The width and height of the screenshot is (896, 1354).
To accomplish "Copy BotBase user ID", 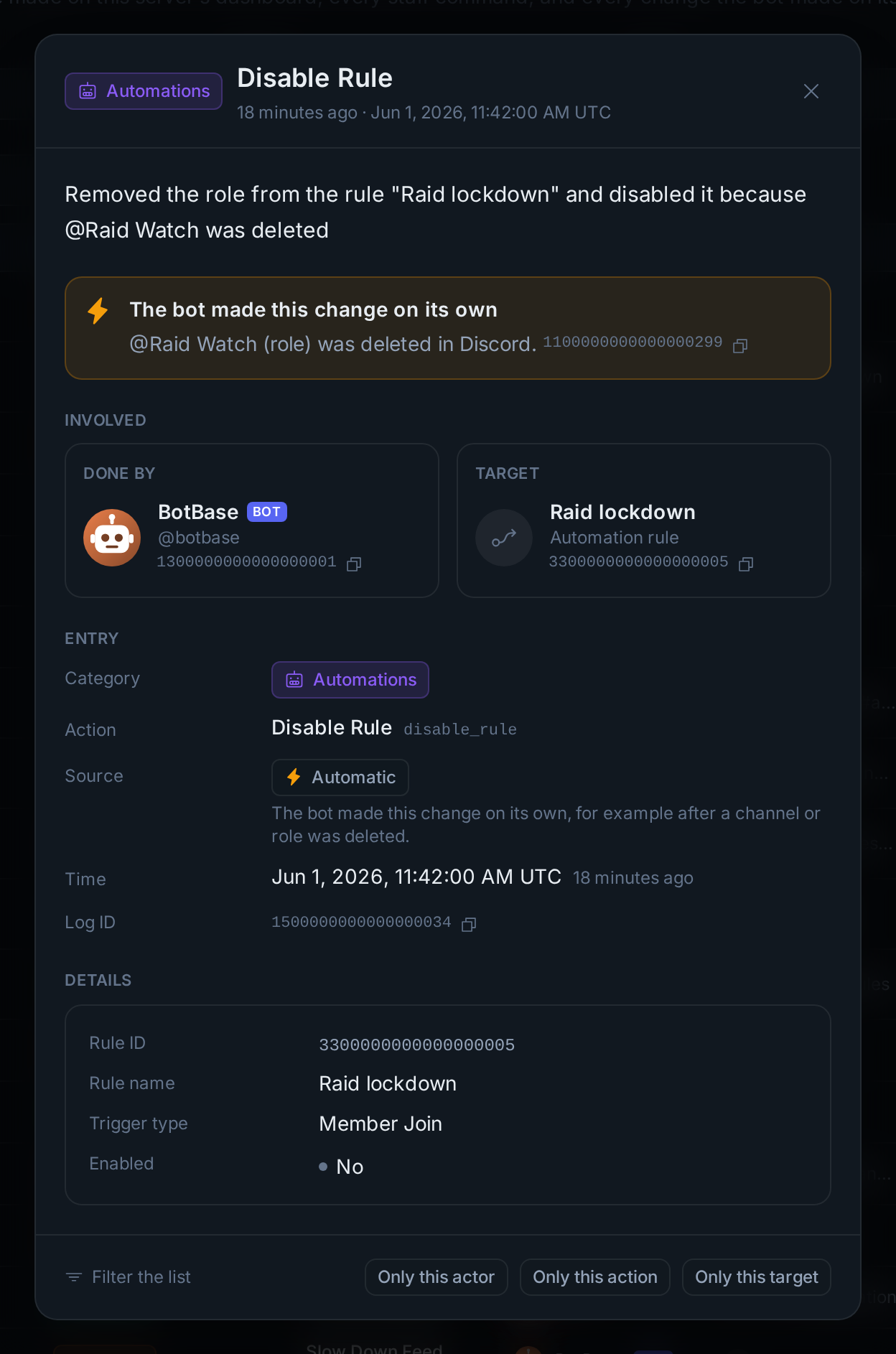I will click(354, 564).
